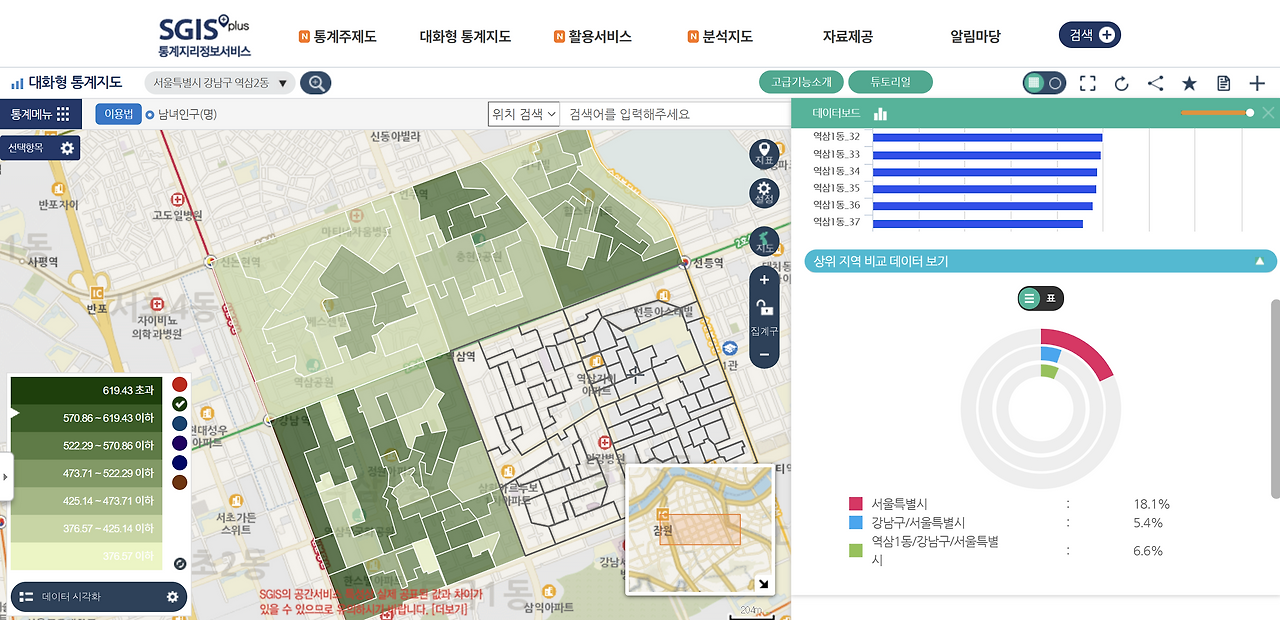Viewport: 1280px width, 620px height.
Task: Open the map 설정 gear button
Action: 764,193
